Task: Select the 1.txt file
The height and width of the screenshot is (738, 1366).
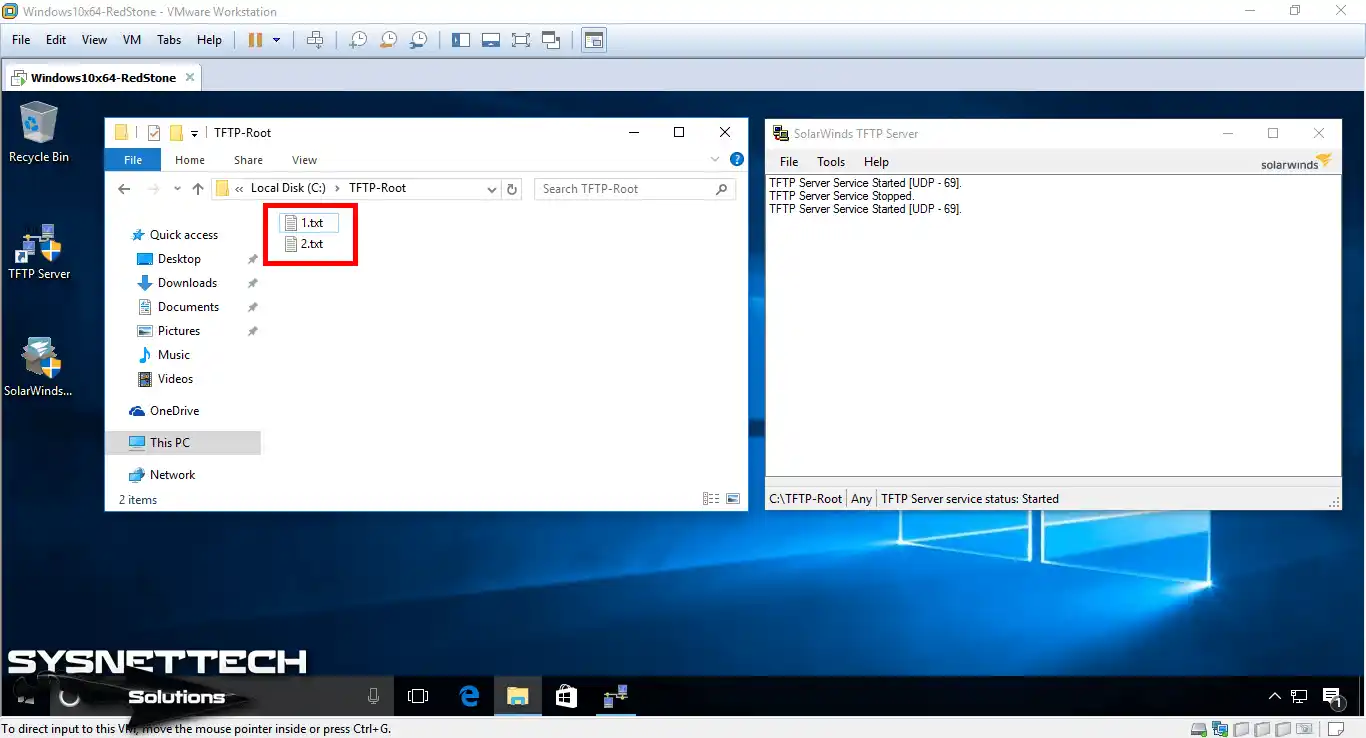Action: point(310,223)
